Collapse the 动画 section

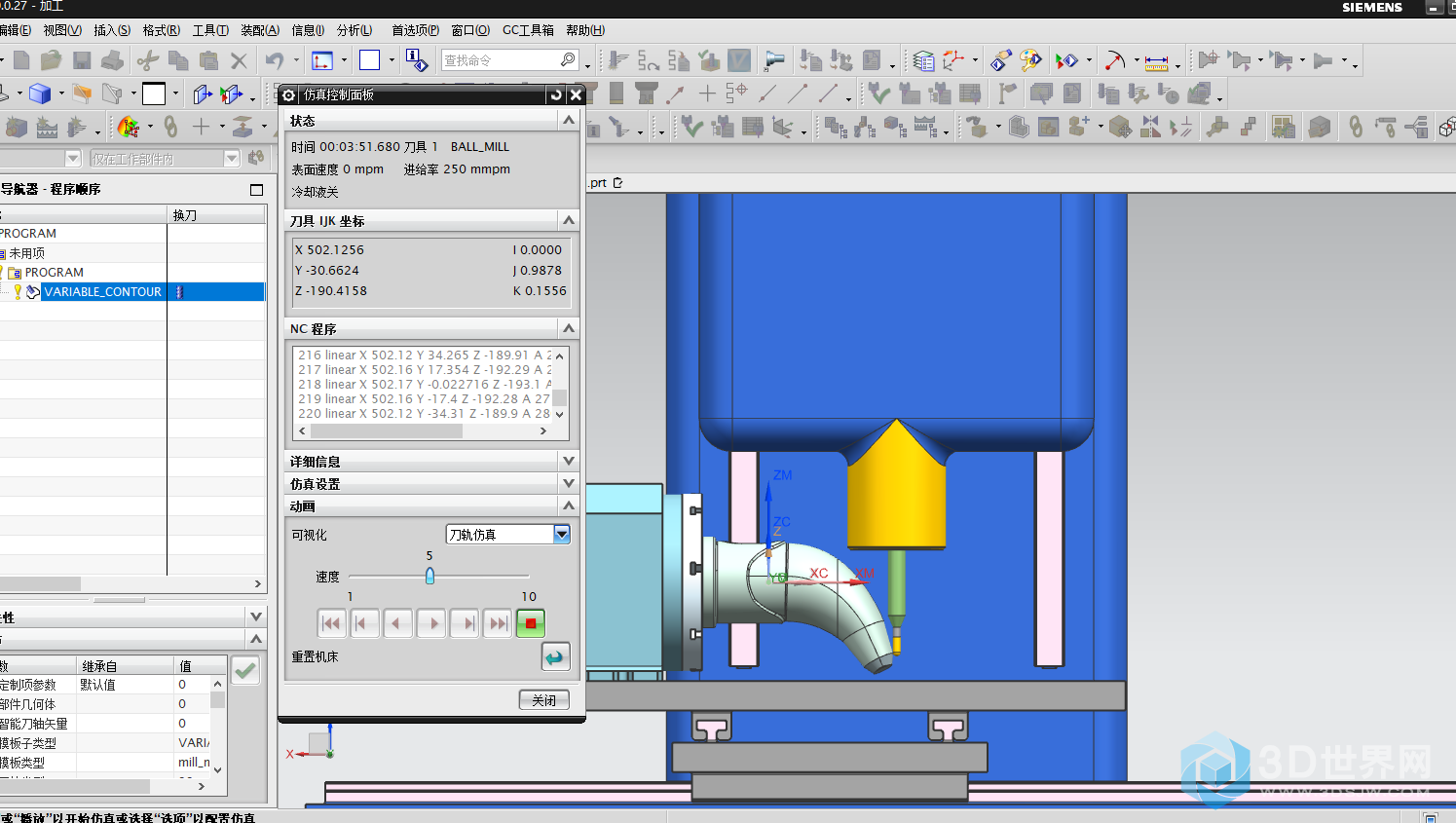(x=569, y=505)
